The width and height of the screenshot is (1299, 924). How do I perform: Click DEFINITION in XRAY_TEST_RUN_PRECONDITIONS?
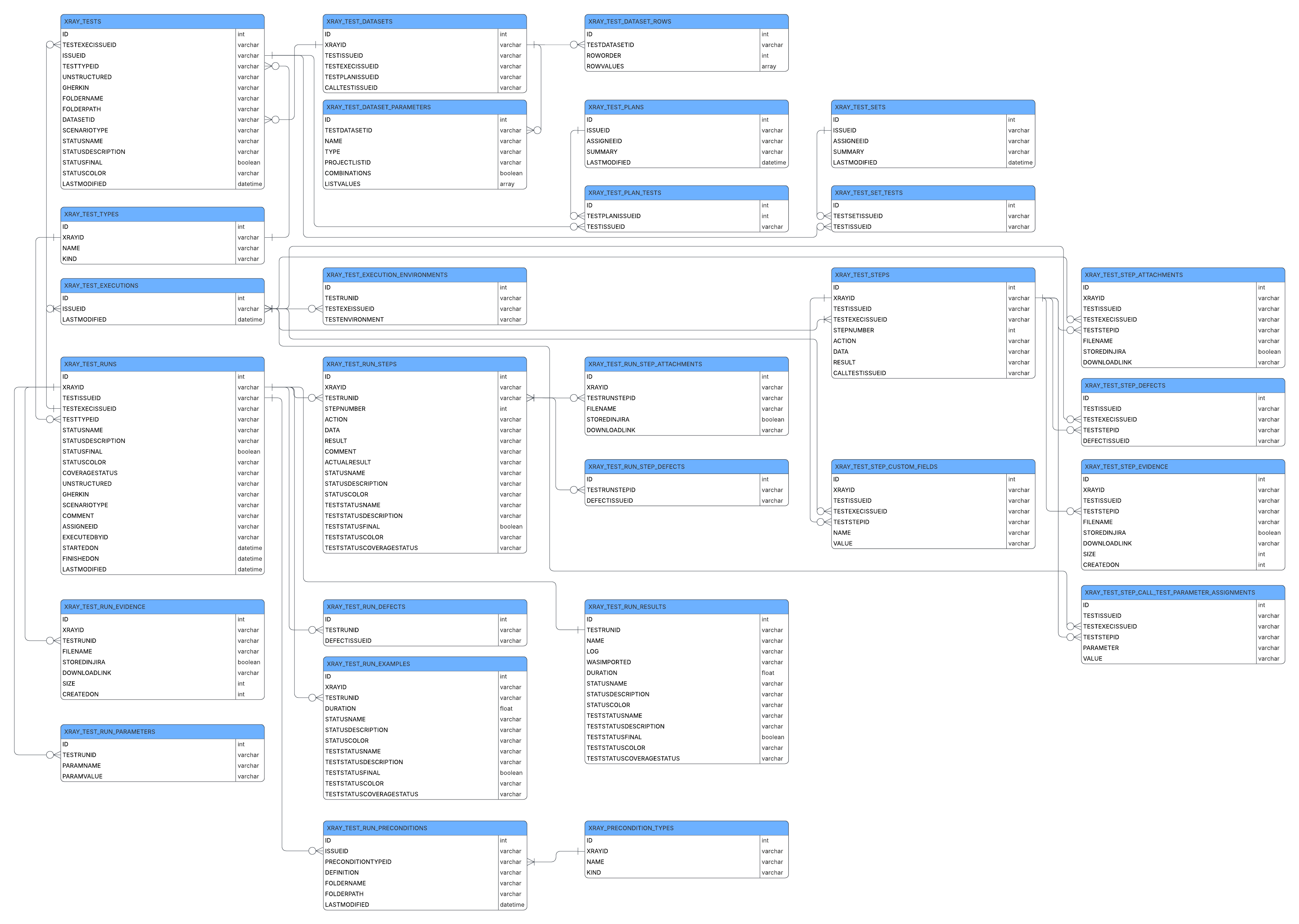click(424, 873)
